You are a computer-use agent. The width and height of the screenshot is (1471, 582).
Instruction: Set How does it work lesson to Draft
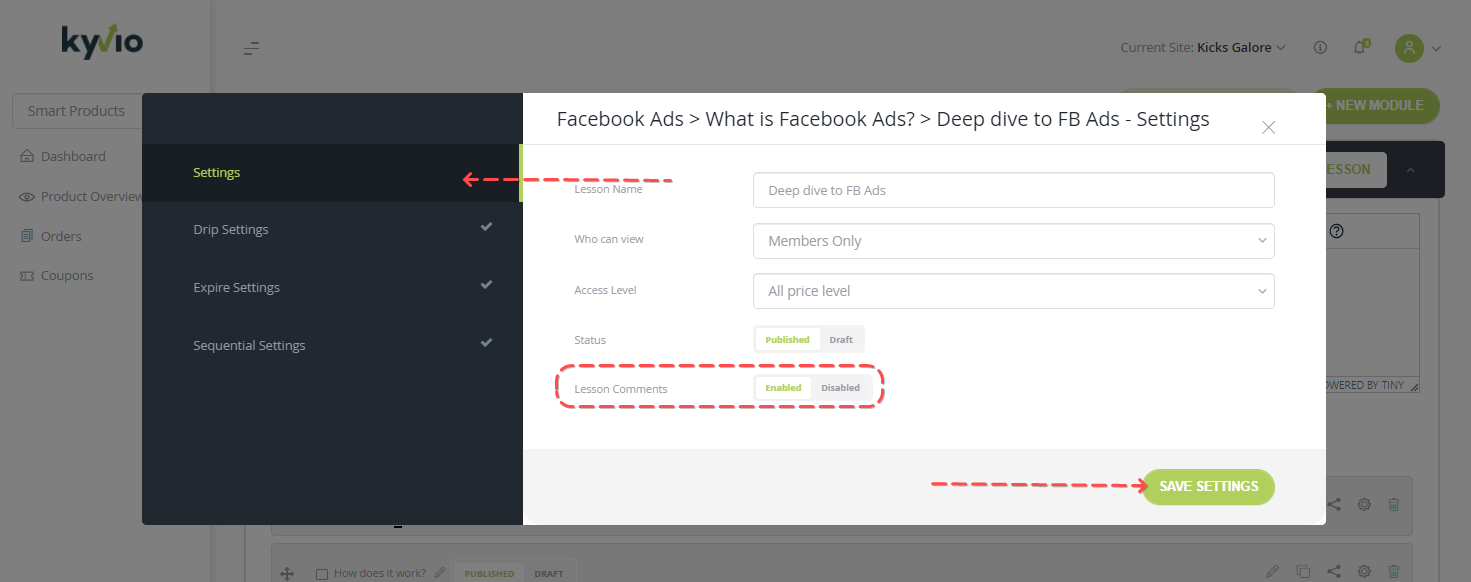[548, 574]
